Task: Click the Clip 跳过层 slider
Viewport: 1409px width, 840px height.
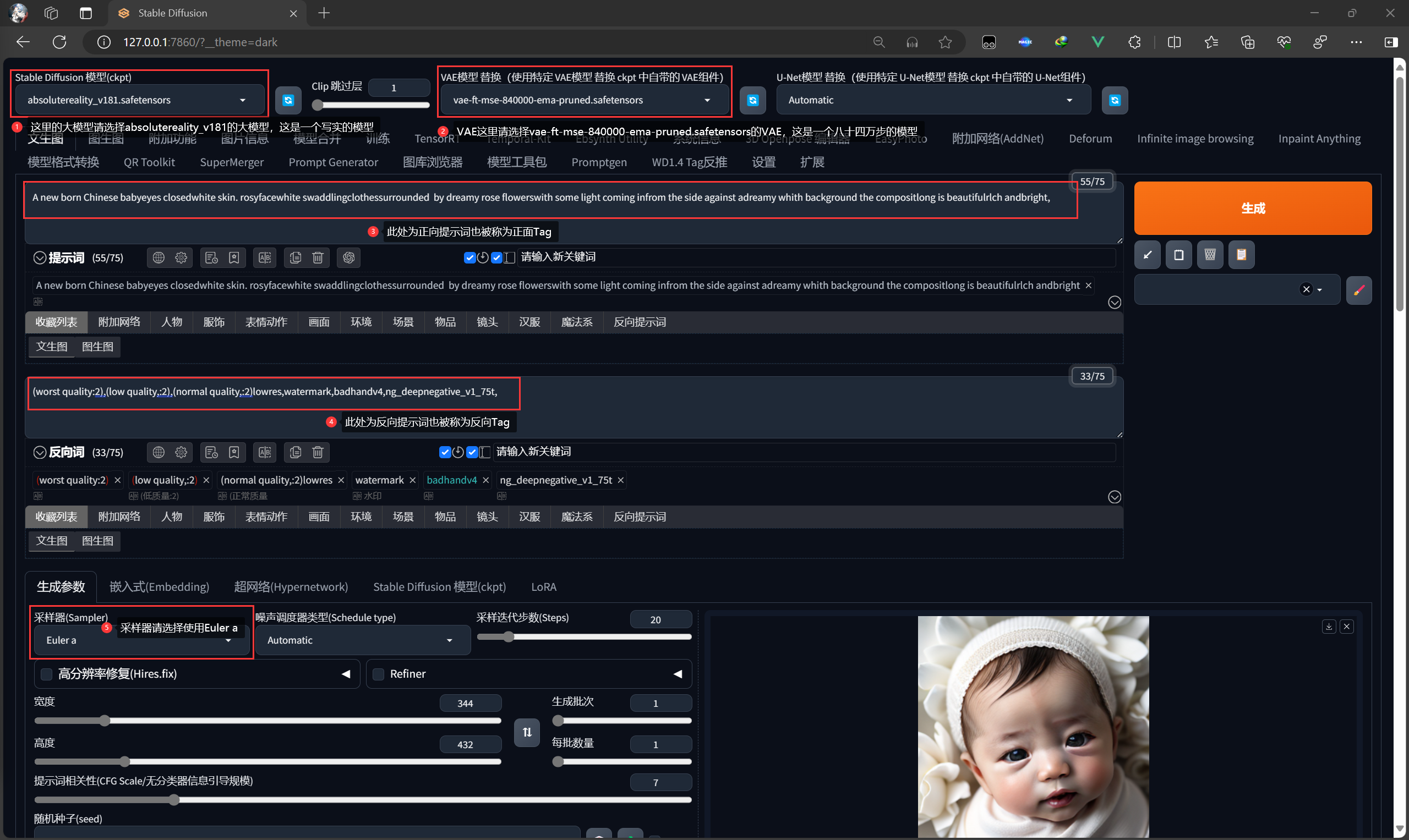Action: [x=371, y=105]
